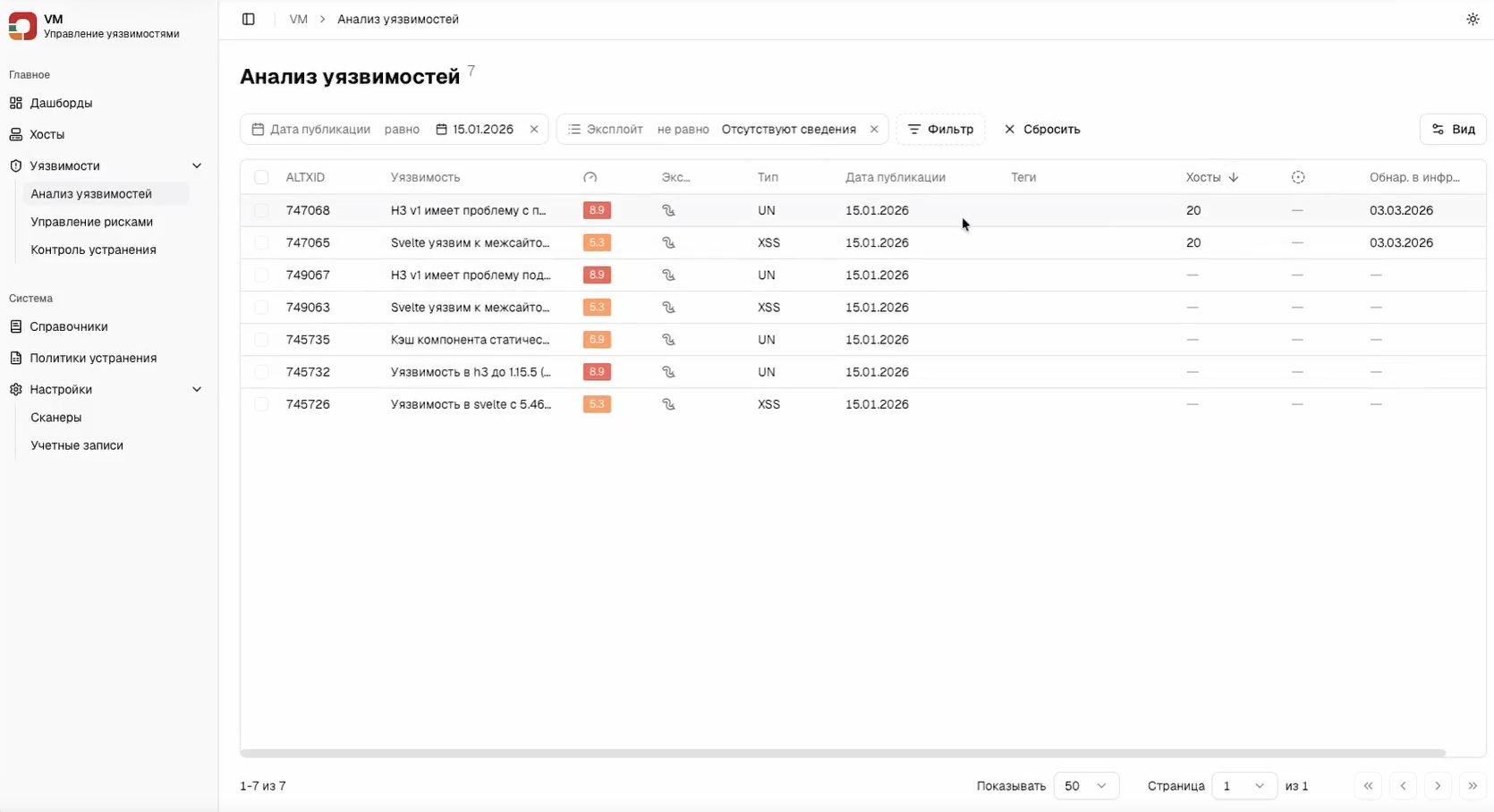Go to Дашборды in the sidebar
The width and height of the screenshot is (1494, 812).
coord(61,103)
